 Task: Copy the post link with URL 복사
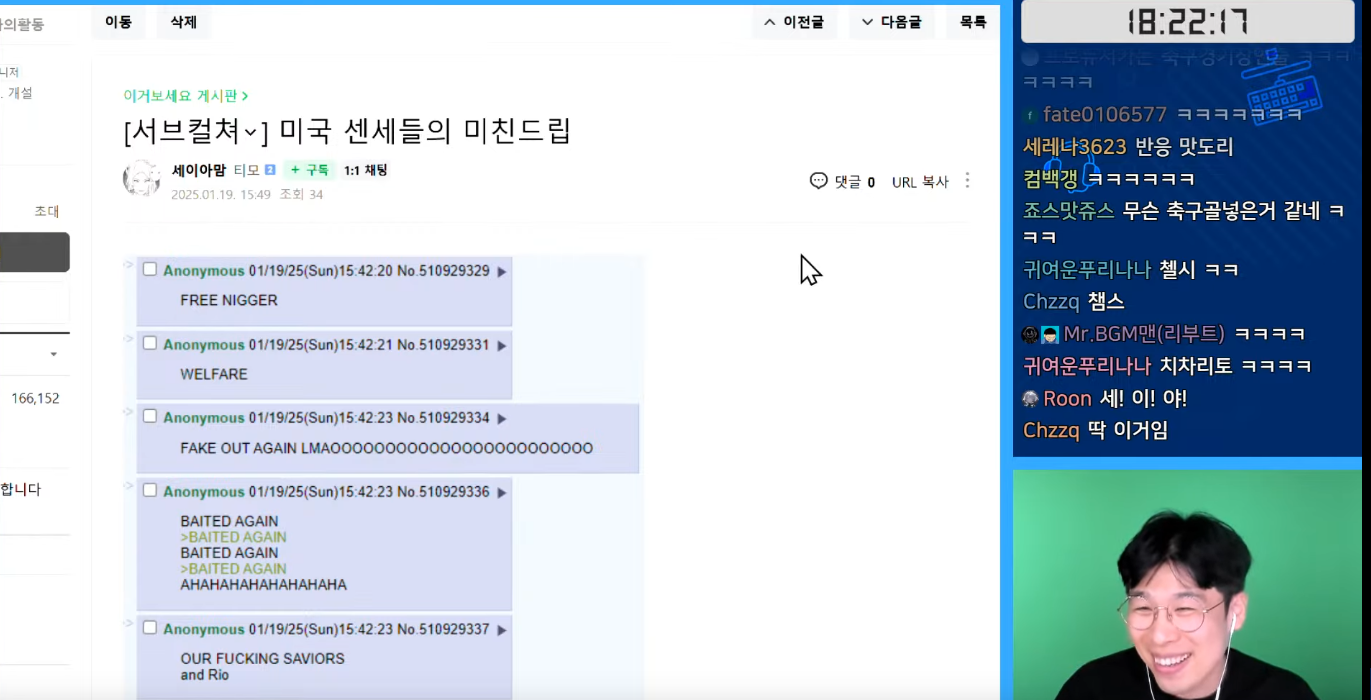(x=920, y=182)
